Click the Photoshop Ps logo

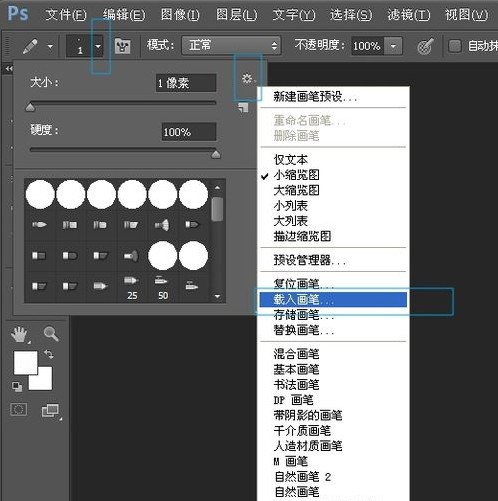[x=18, y=14]
